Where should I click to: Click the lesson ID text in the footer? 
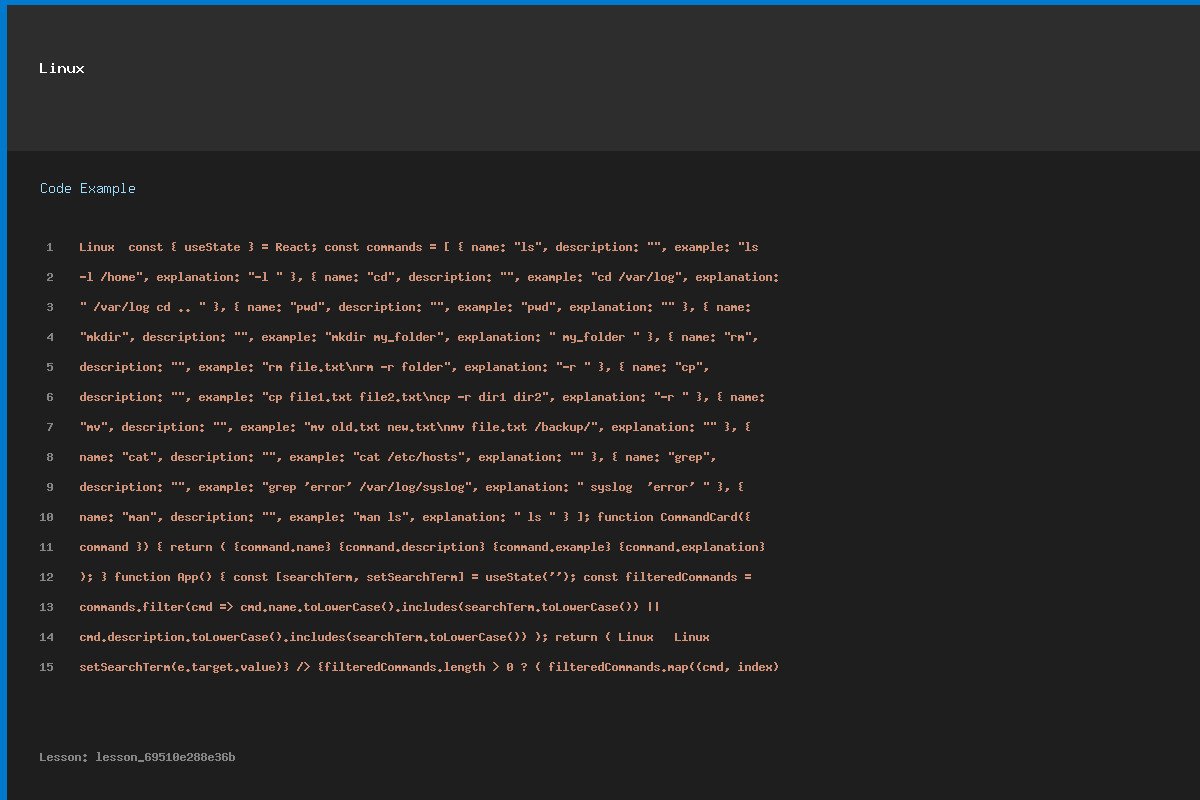click(x=137, y=757)
